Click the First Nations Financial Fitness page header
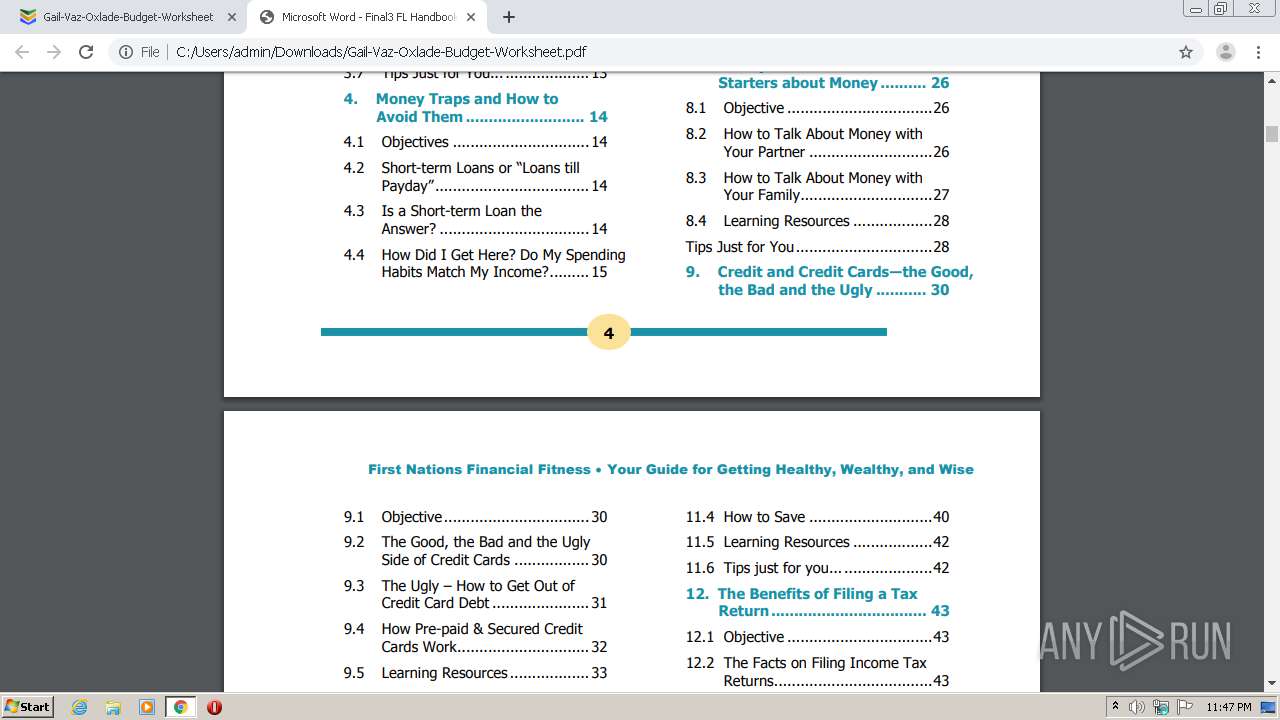 (x=671, y=469)
